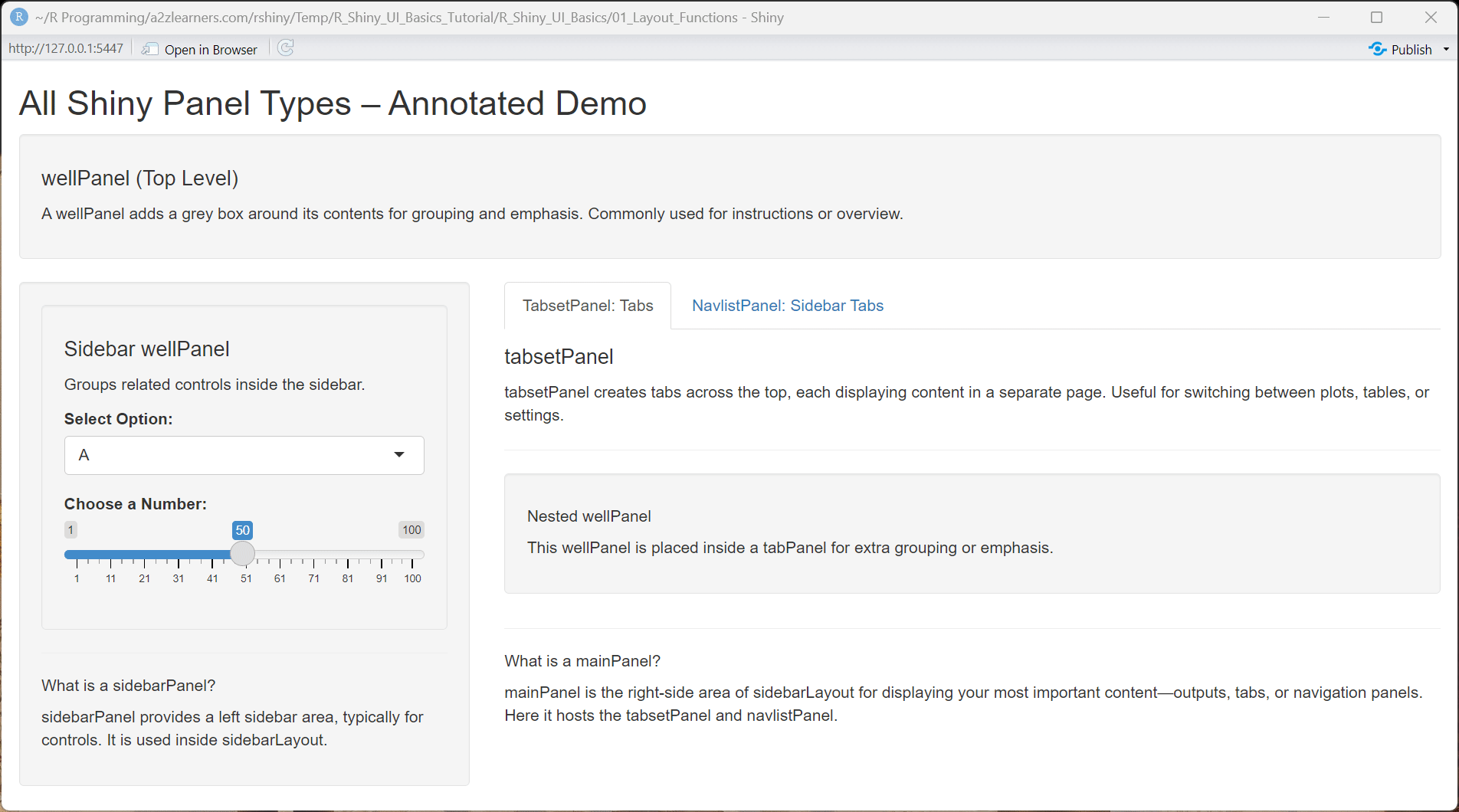Click the URL showing http://127.0.0.1:5447
The width and height of the screenshot is (1459, 812).
66,47
